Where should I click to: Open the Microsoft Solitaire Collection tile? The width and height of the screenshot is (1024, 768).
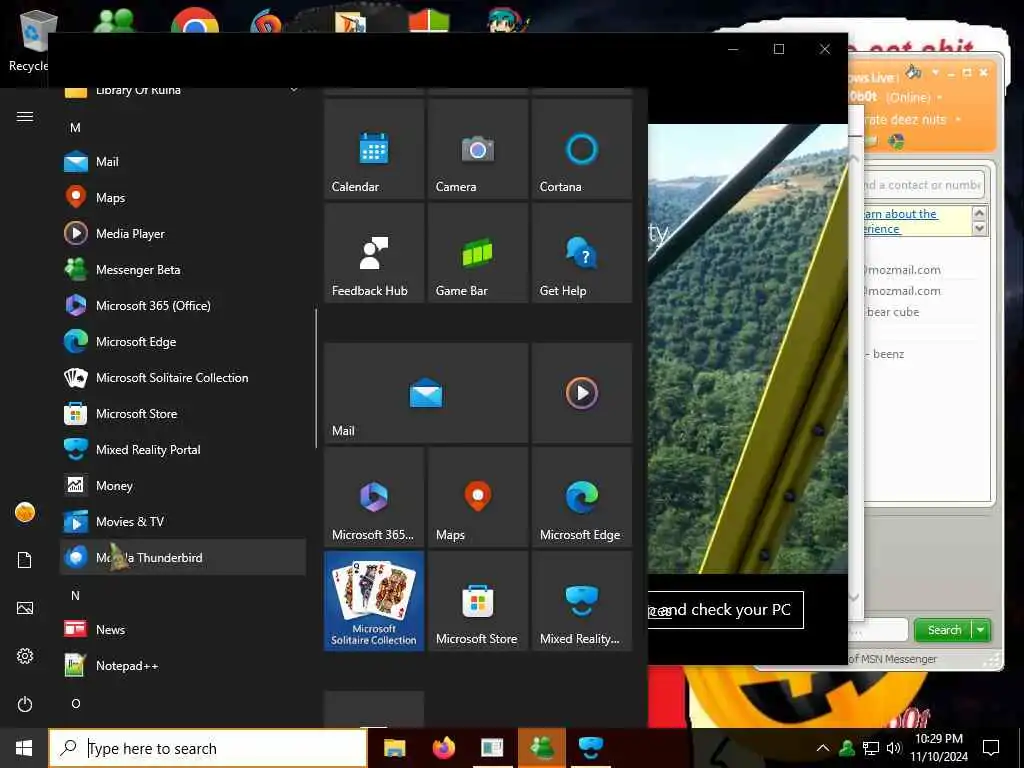click(374, 601)
